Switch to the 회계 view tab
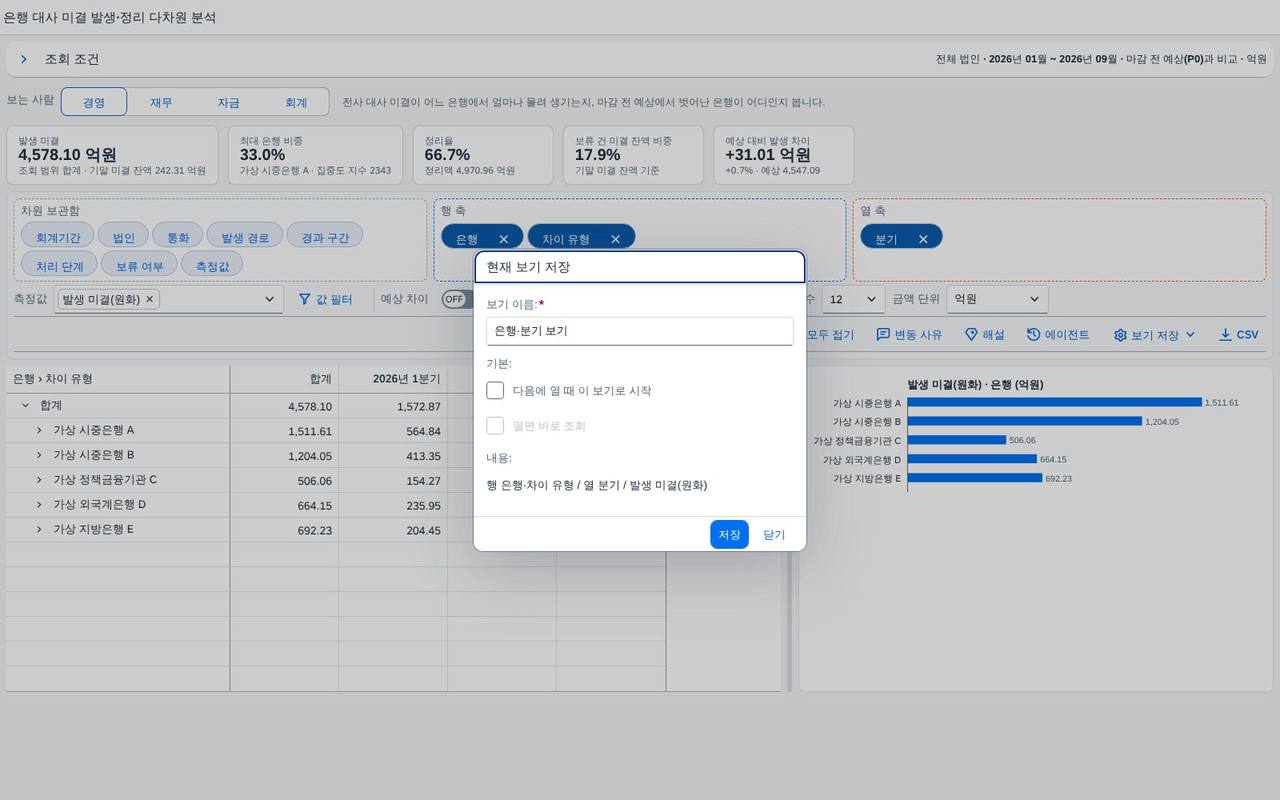Image resolution: width=1280 pixels, height=800 pixels. tap(296, 102)
